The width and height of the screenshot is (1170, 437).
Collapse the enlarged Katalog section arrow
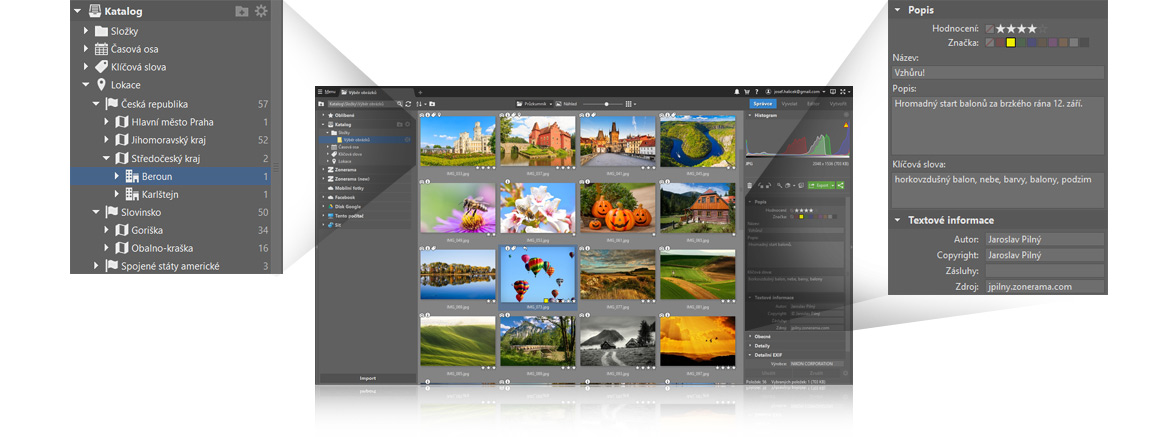point(77,11)
